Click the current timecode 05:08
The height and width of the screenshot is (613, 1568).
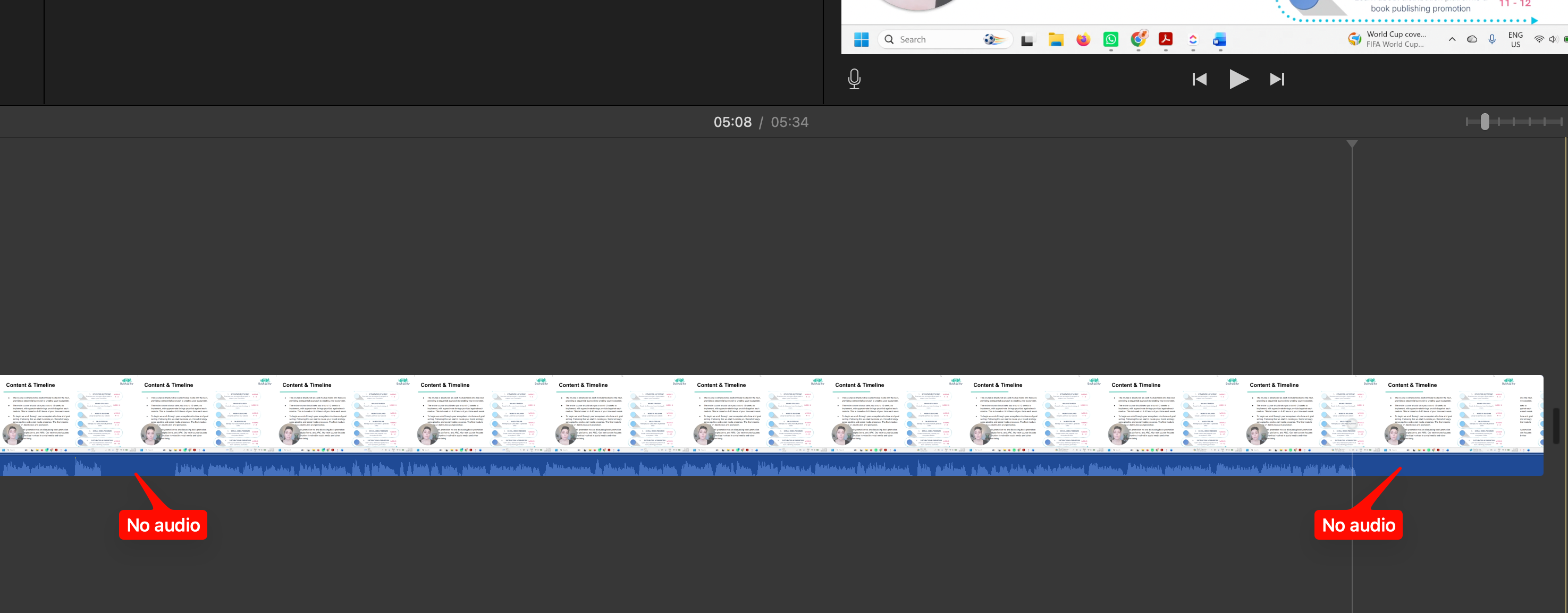pos(732,122)
